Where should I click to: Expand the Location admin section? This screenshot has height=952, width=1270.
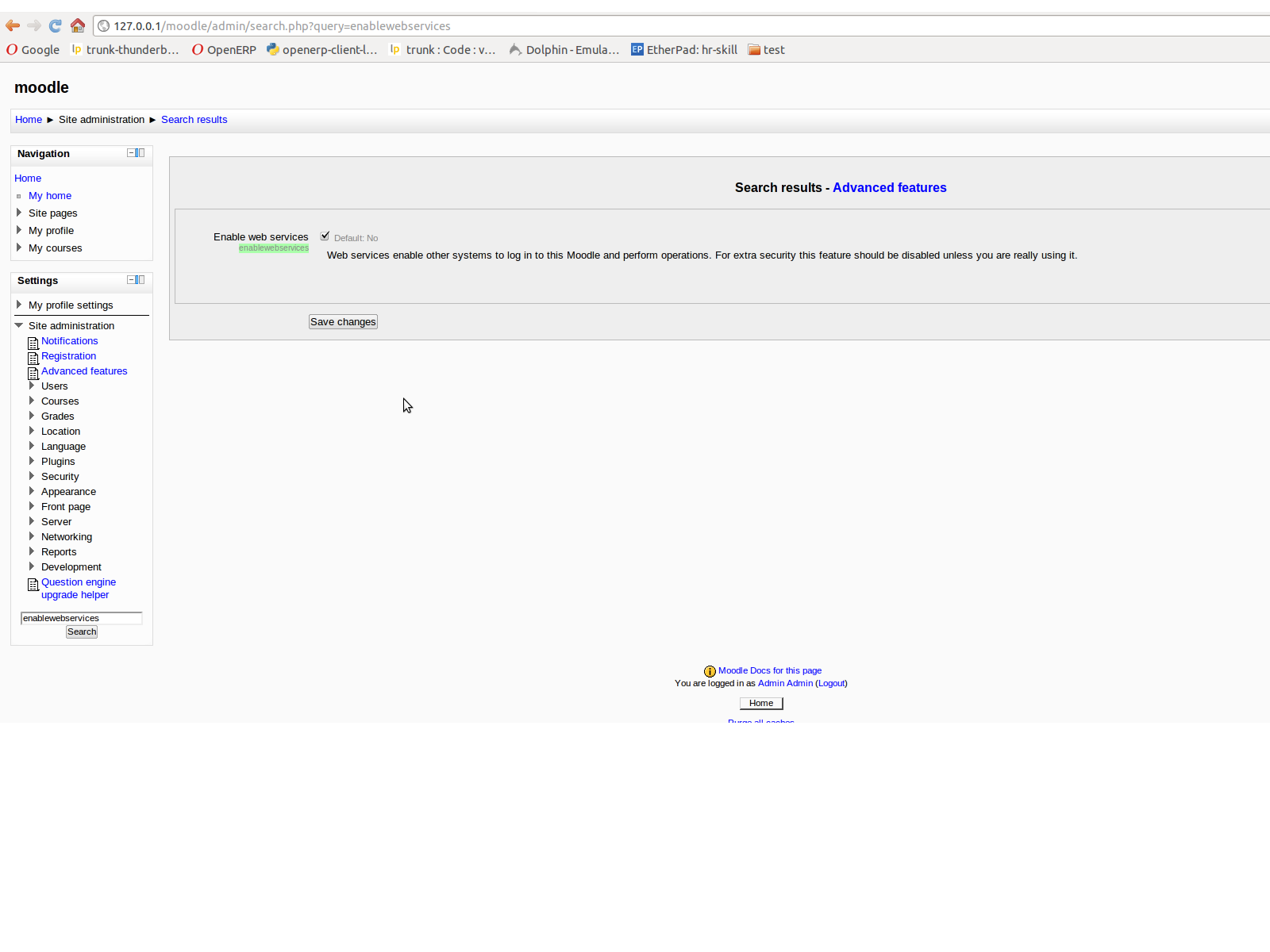coord(32,431)
